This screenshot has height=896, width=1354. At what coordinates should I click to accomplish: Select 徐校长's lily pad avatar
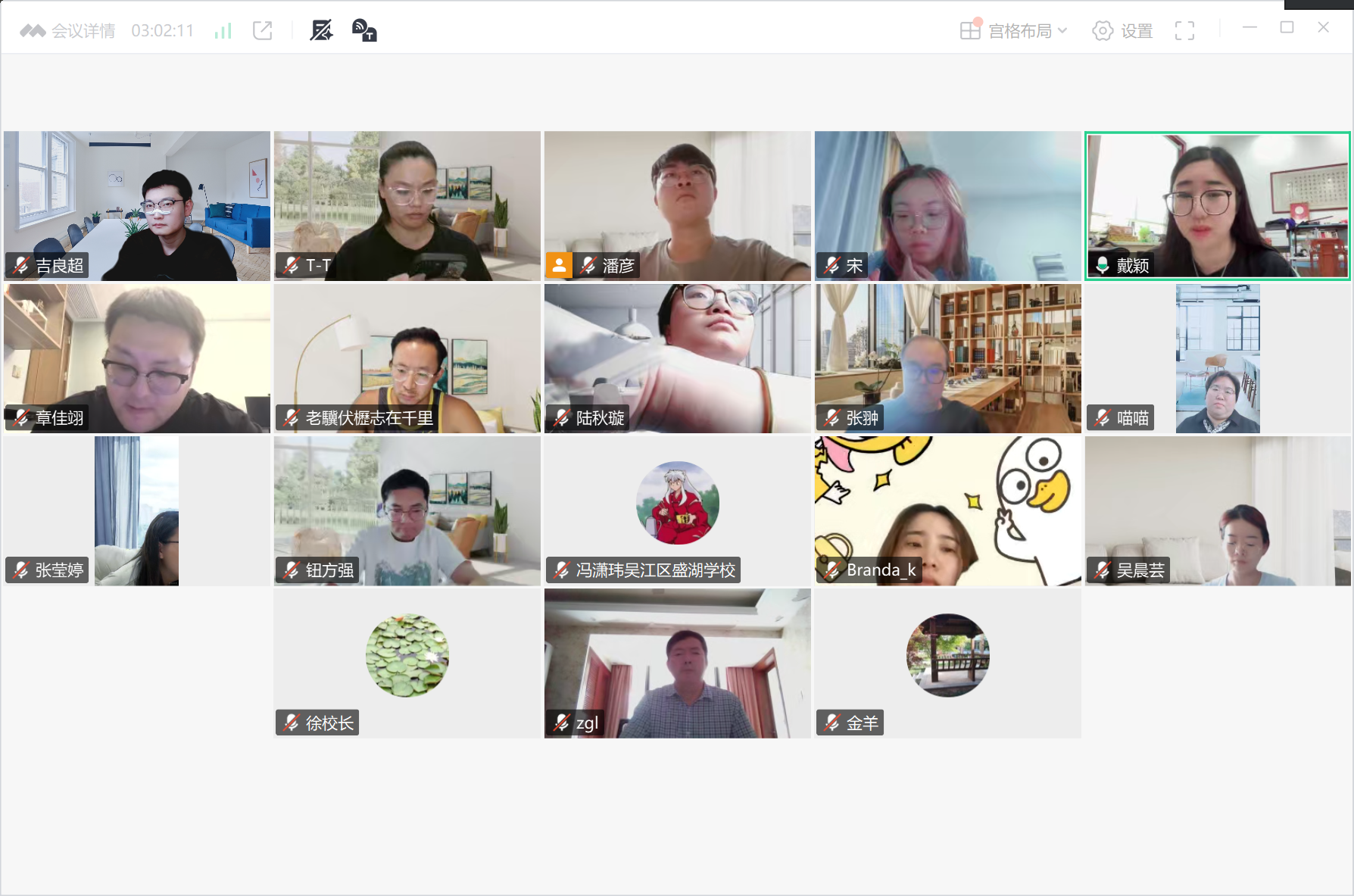407,655
